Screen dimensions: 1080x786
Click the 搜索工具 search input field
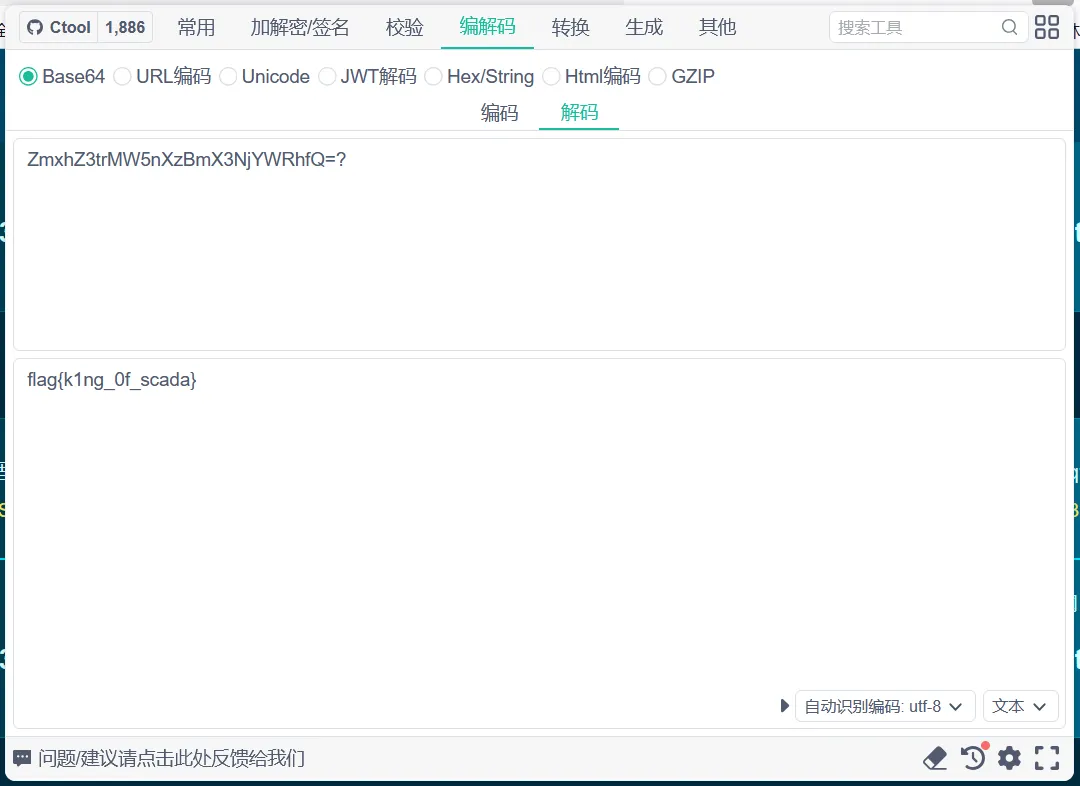point(915,27)
